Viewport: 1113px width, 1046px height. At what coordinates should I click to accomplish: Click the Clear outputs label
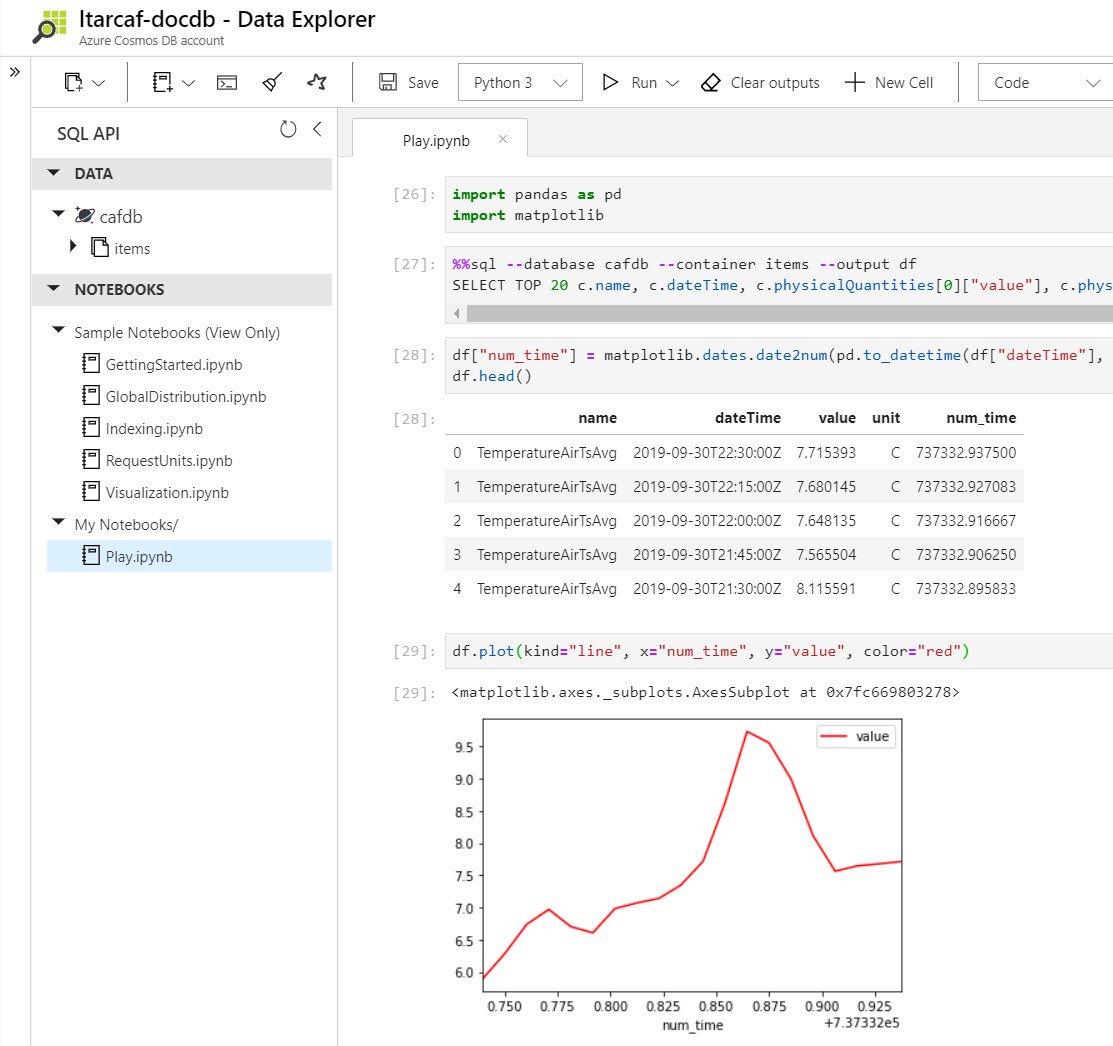775,83
